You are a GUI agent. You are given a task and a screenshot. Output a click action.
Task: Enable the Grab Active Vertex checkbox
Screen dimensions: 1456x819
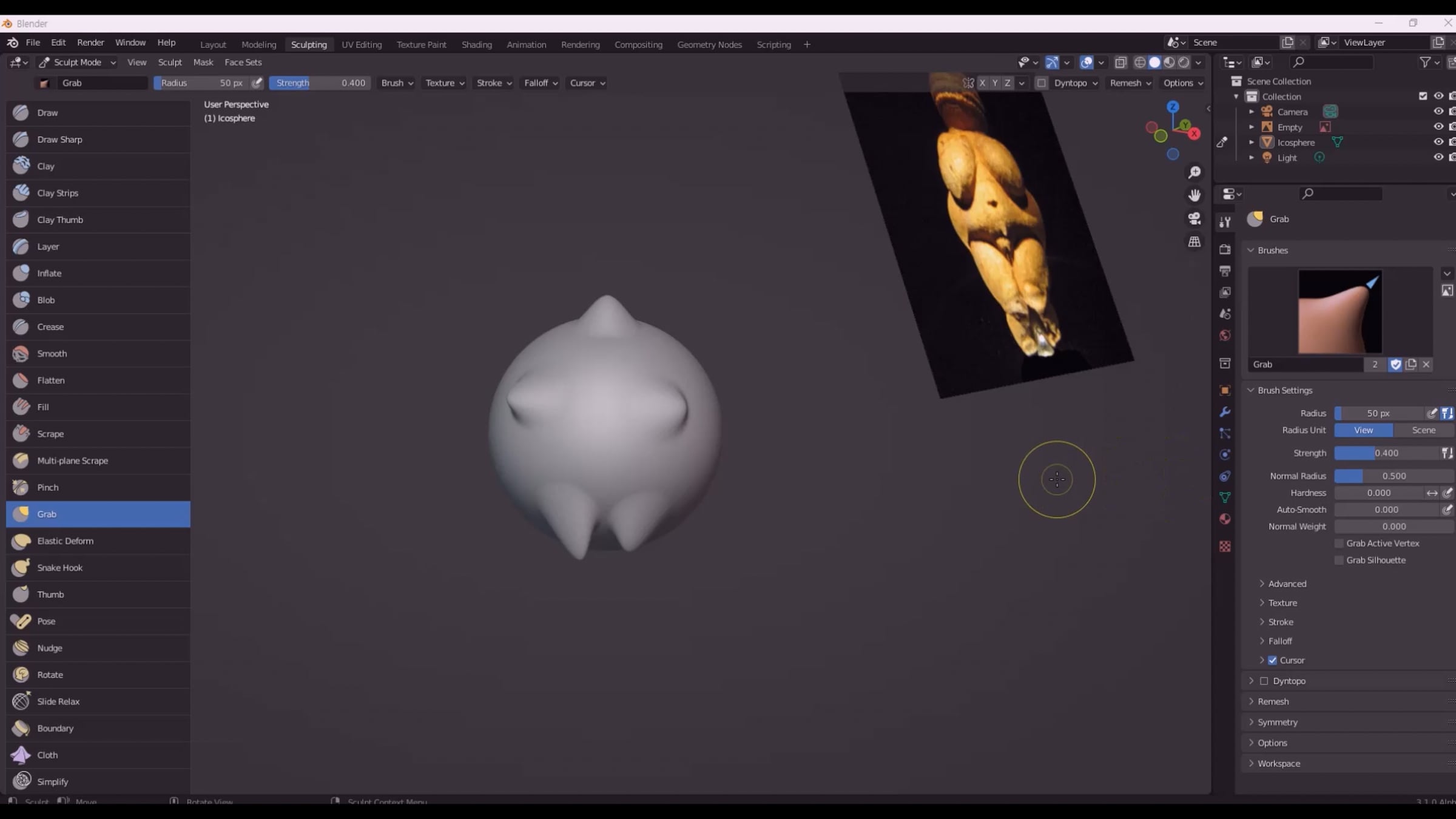tap(1339, 543)
